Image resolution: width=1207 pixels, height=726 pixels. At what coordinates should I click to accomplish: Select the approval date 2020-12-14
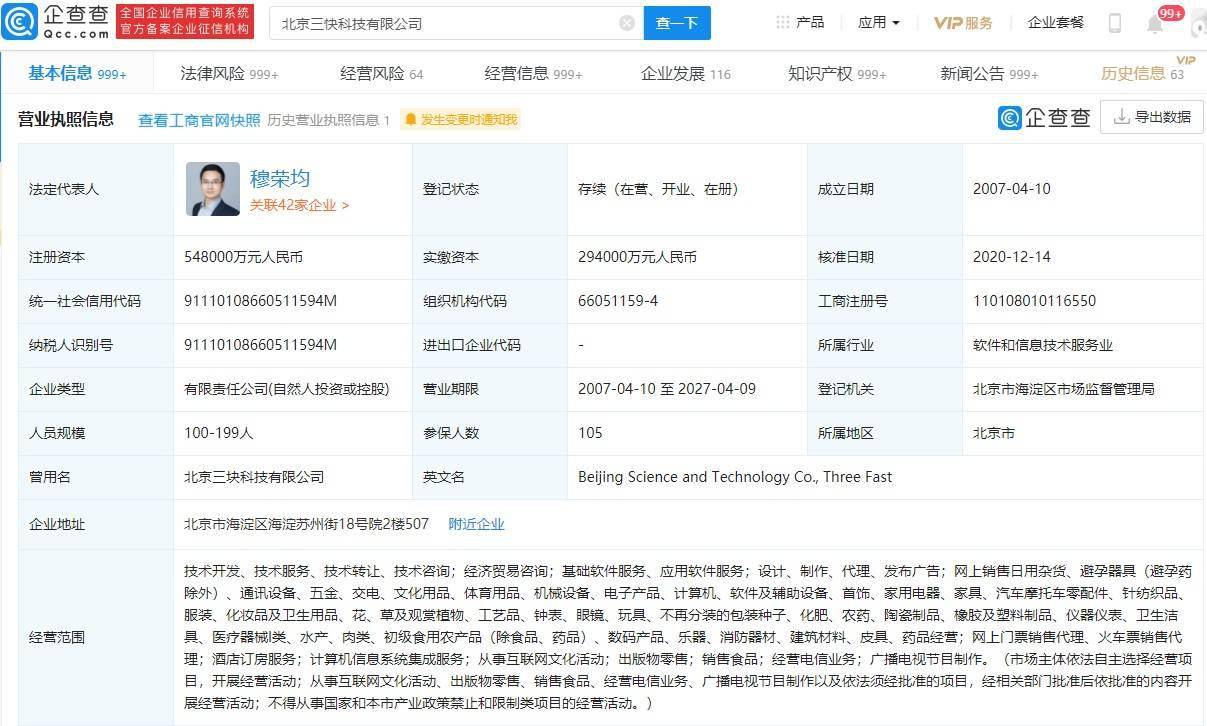pos(1012,257)
